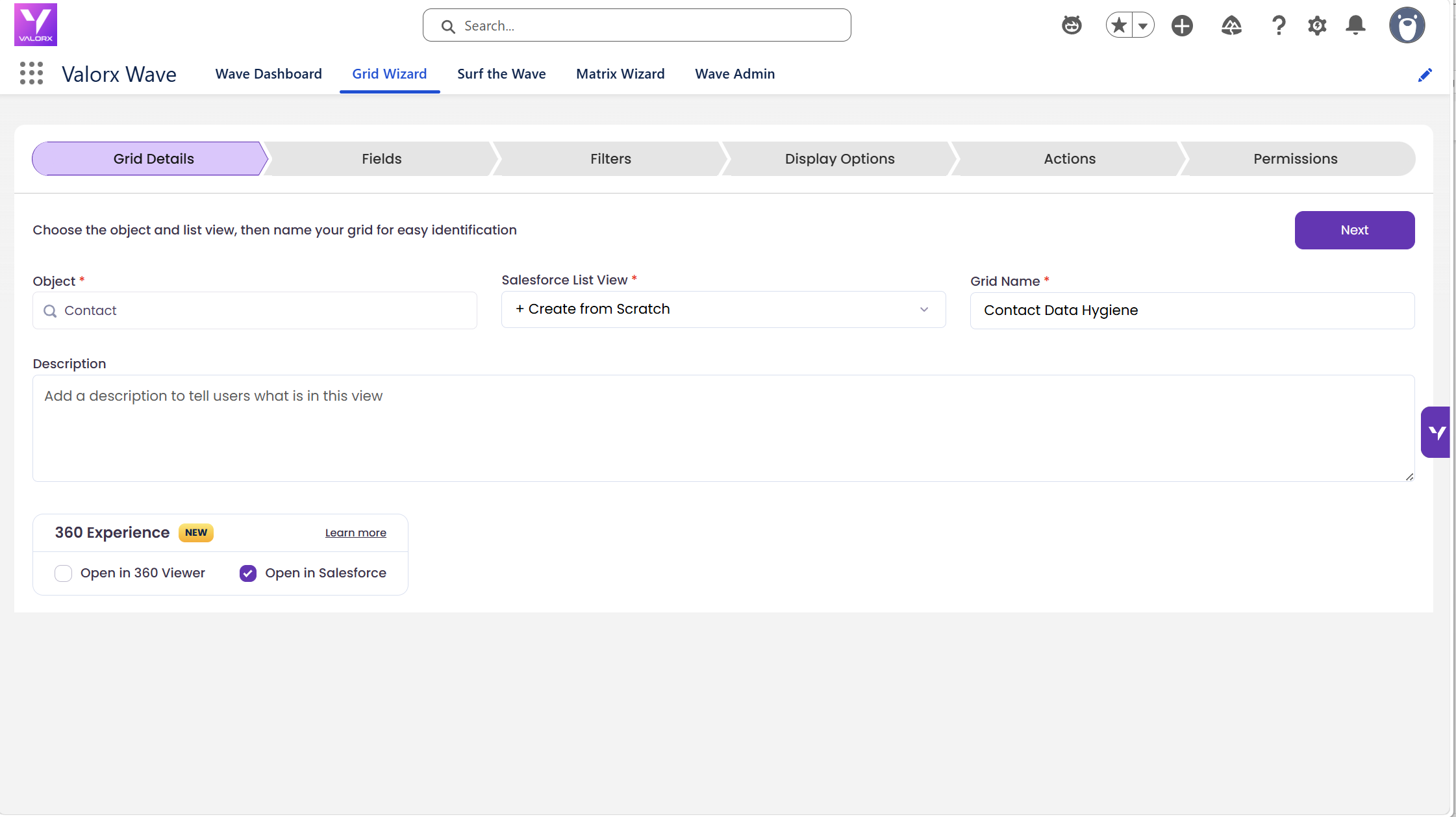Open the Display Options step

point(840,158)
